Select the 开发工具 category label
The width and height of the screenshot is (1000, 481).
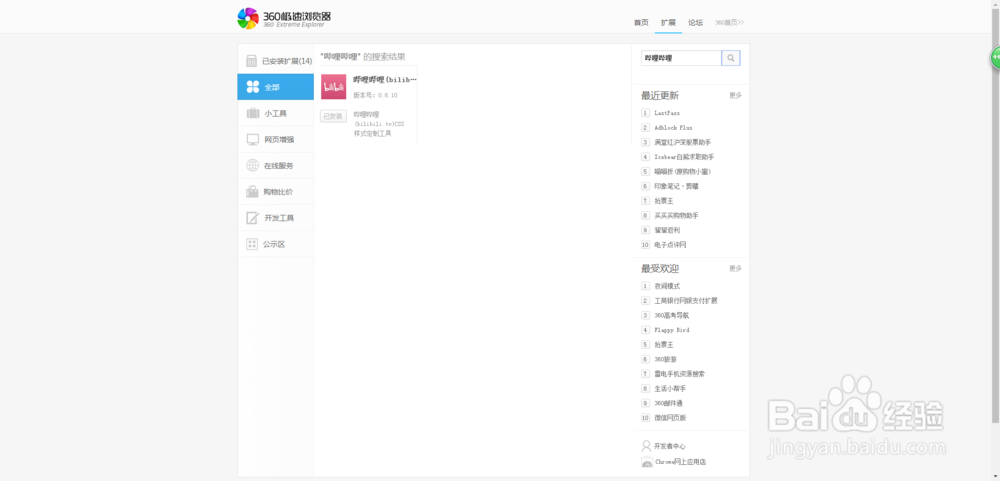(279, 218)
